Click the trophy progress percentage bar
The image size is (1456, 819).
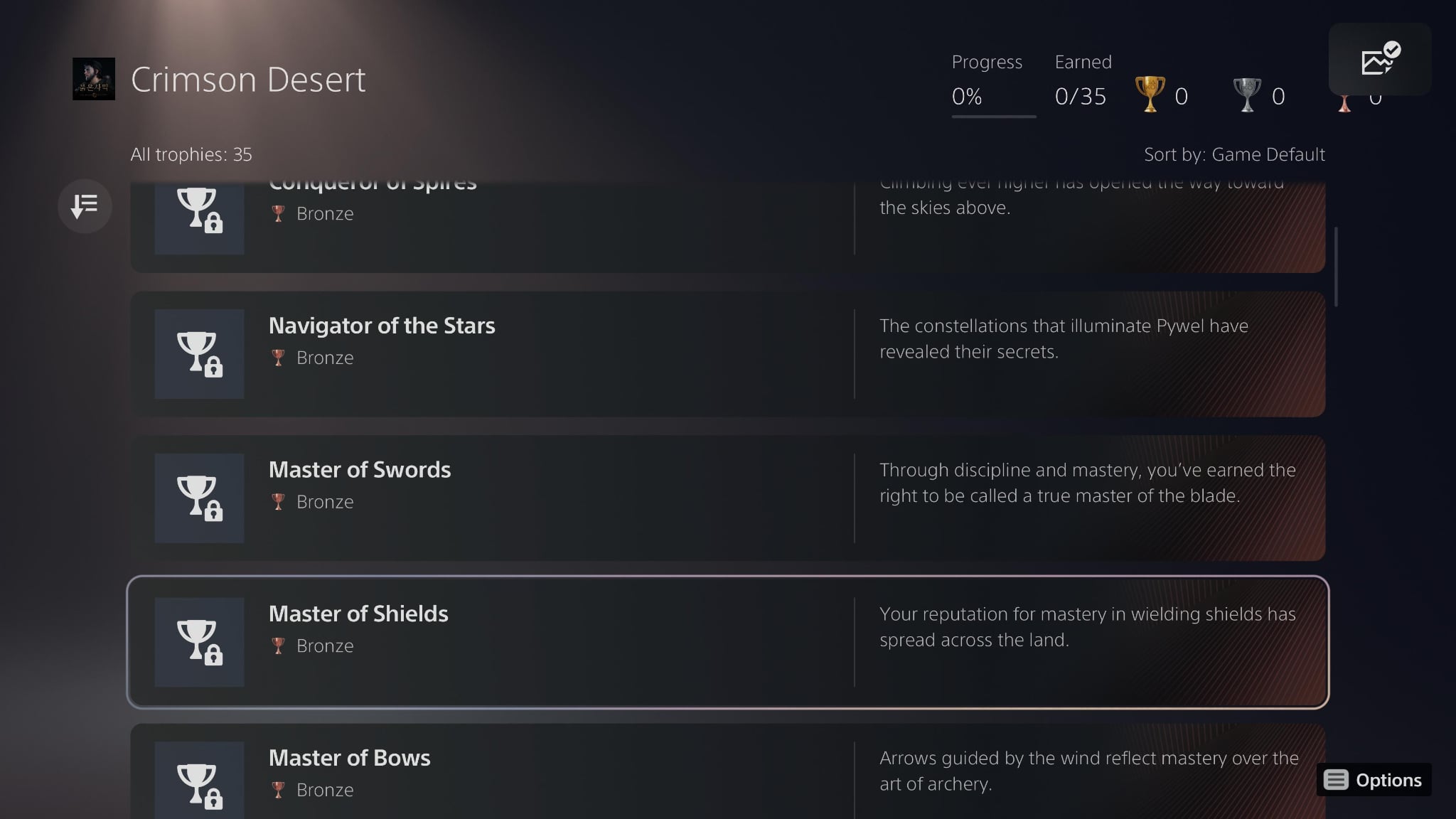pyautogui.click(x=993, y=116)
